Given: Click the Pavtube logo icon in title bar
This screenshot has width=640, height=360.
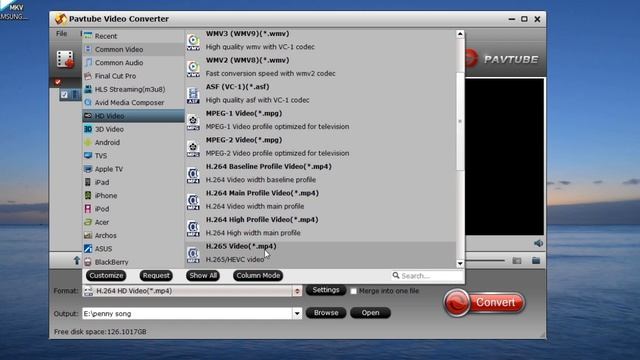Looking at the screenshot, I should click(x=61, y=19).
